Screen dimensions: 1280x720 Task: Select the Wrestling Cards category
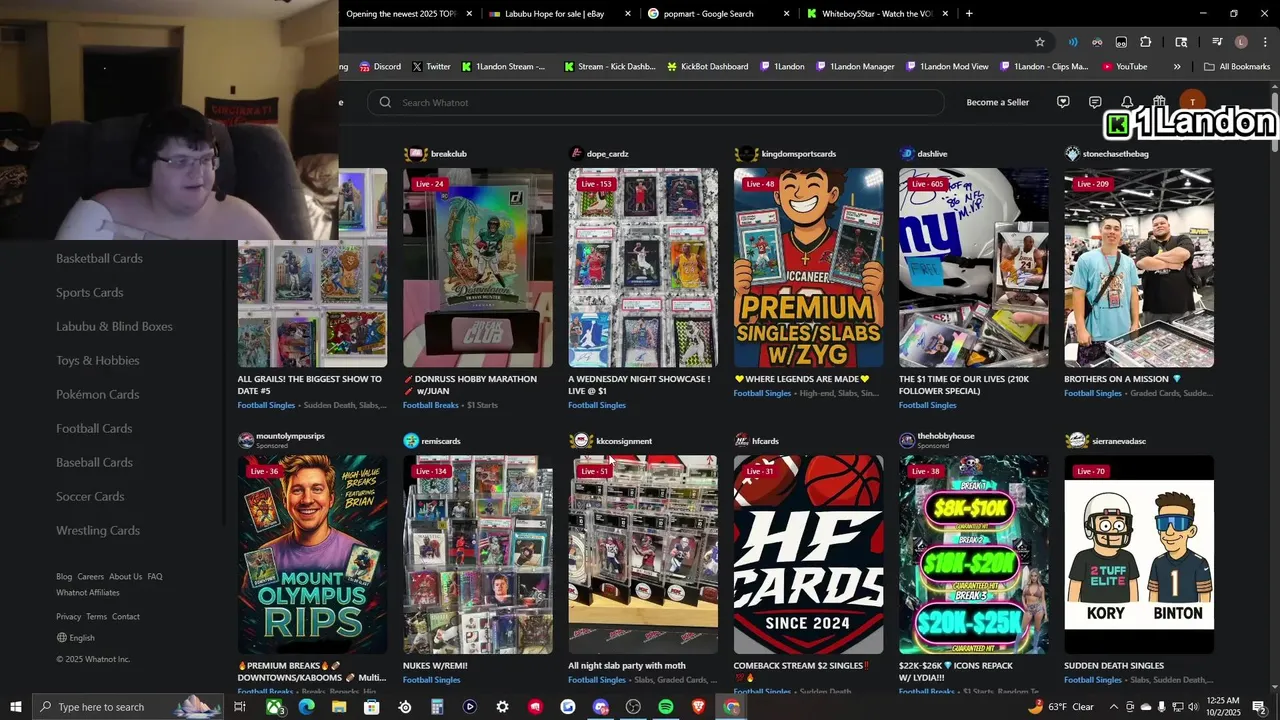point(98,530)
